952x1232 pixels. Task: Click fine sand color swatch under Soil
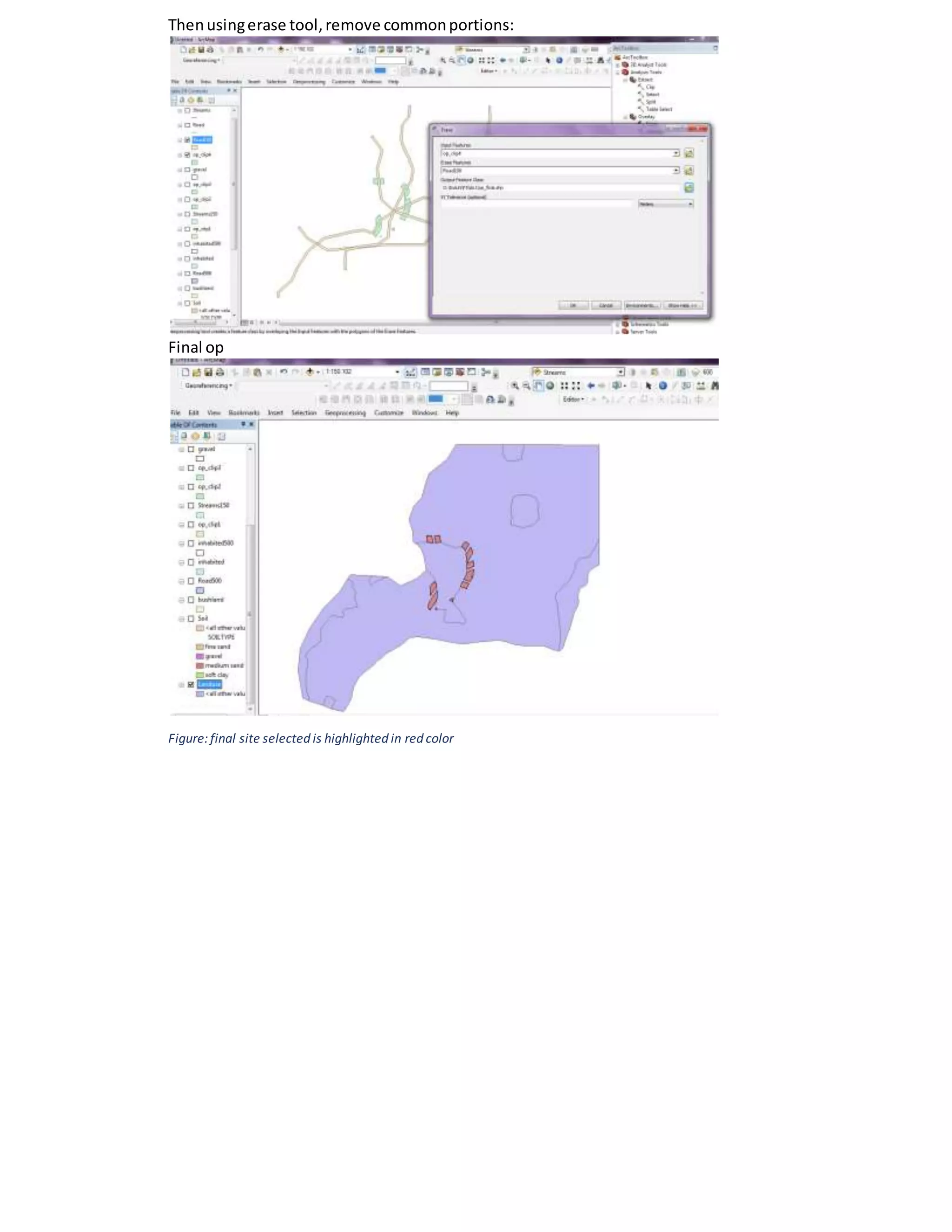coord(199,647)
